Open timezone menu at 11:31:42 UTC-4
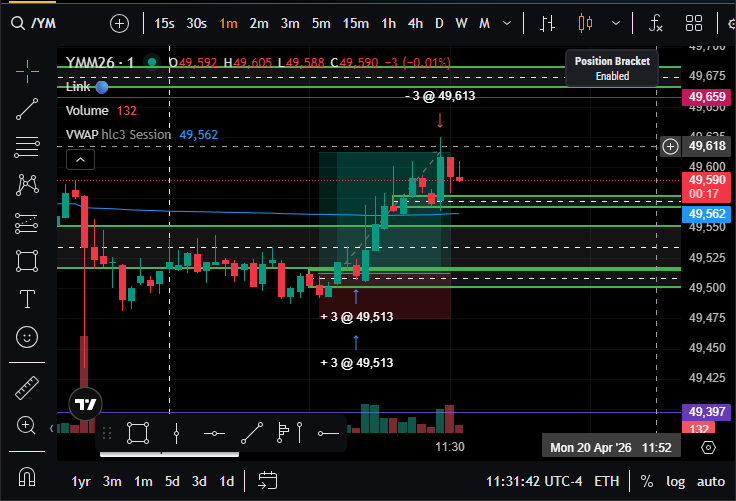 [x=534, y=481]
